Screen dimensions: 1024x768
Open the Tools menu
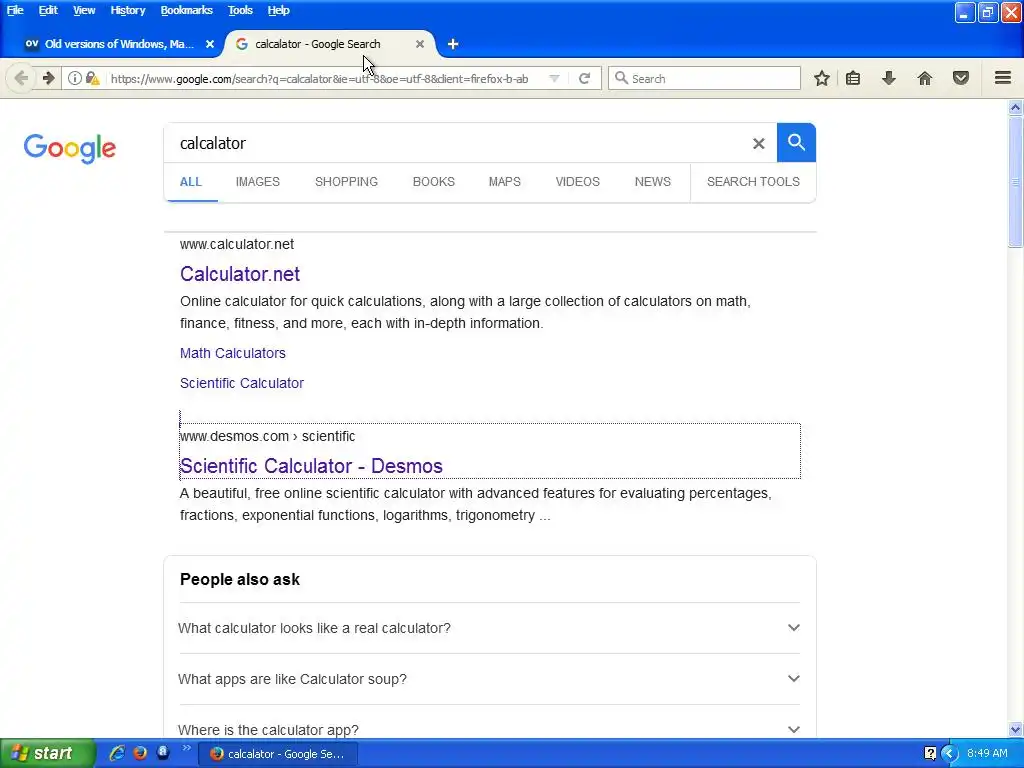(240, 10)
